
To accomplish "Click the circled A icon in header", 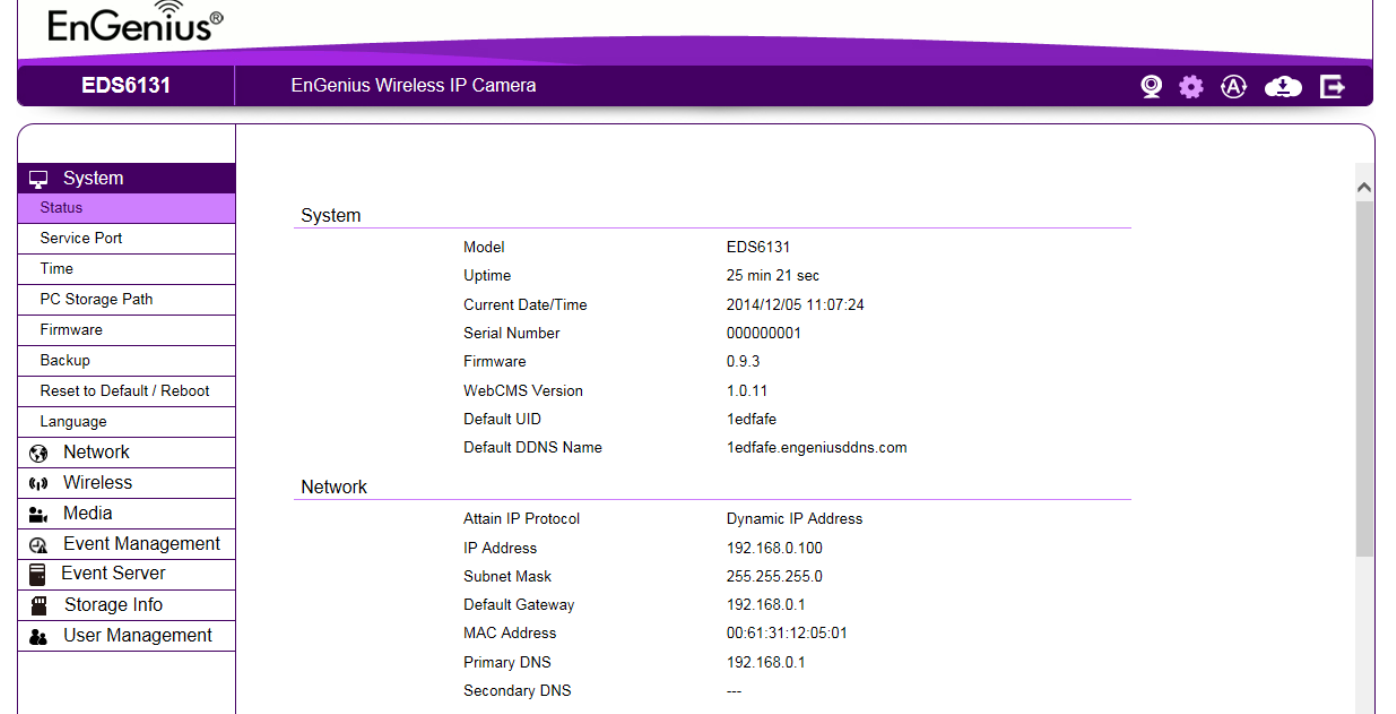I will coord(1234,87).
